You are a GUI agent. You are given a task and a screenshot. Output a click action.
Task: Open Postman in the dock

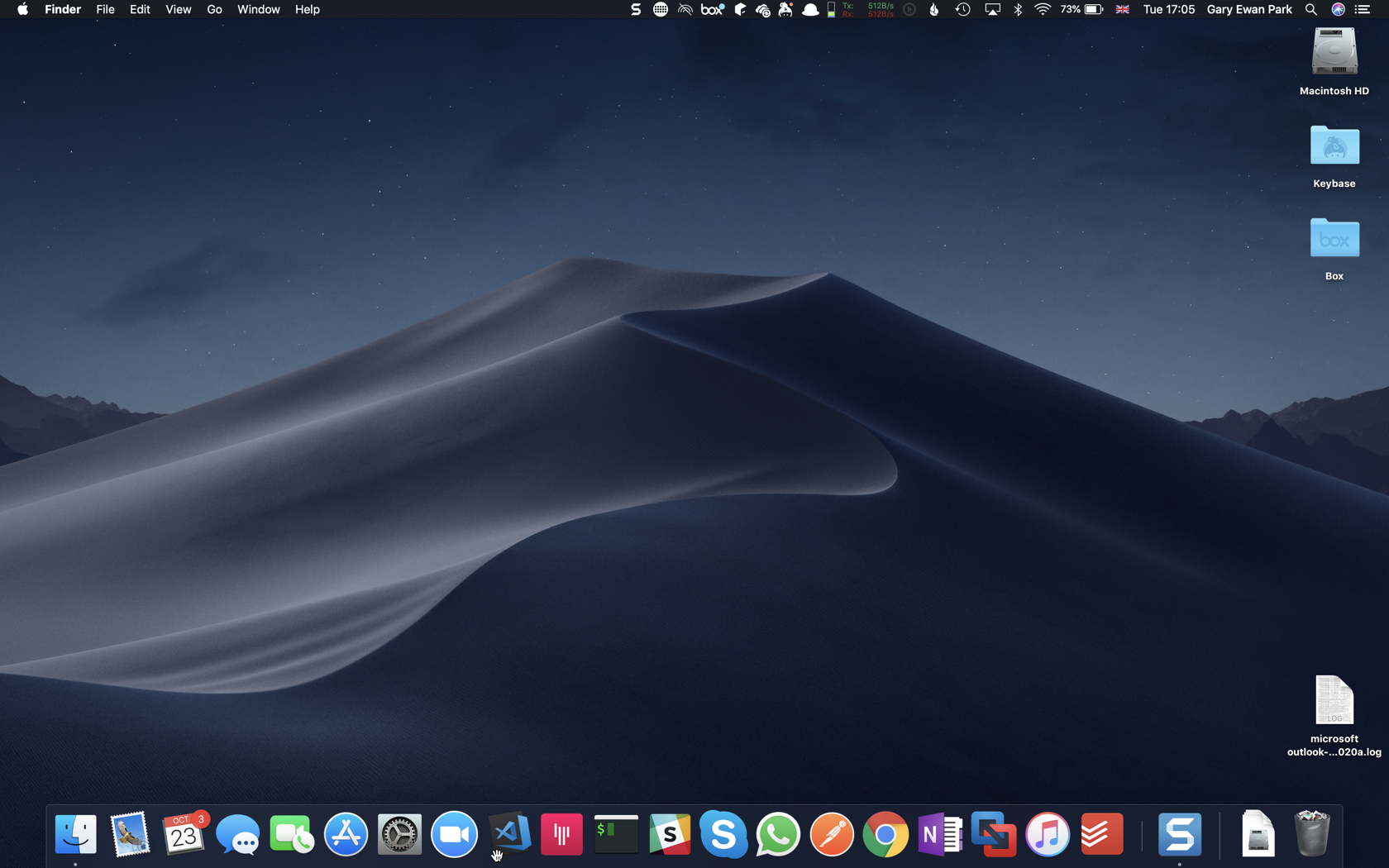(x=831, y=835)
